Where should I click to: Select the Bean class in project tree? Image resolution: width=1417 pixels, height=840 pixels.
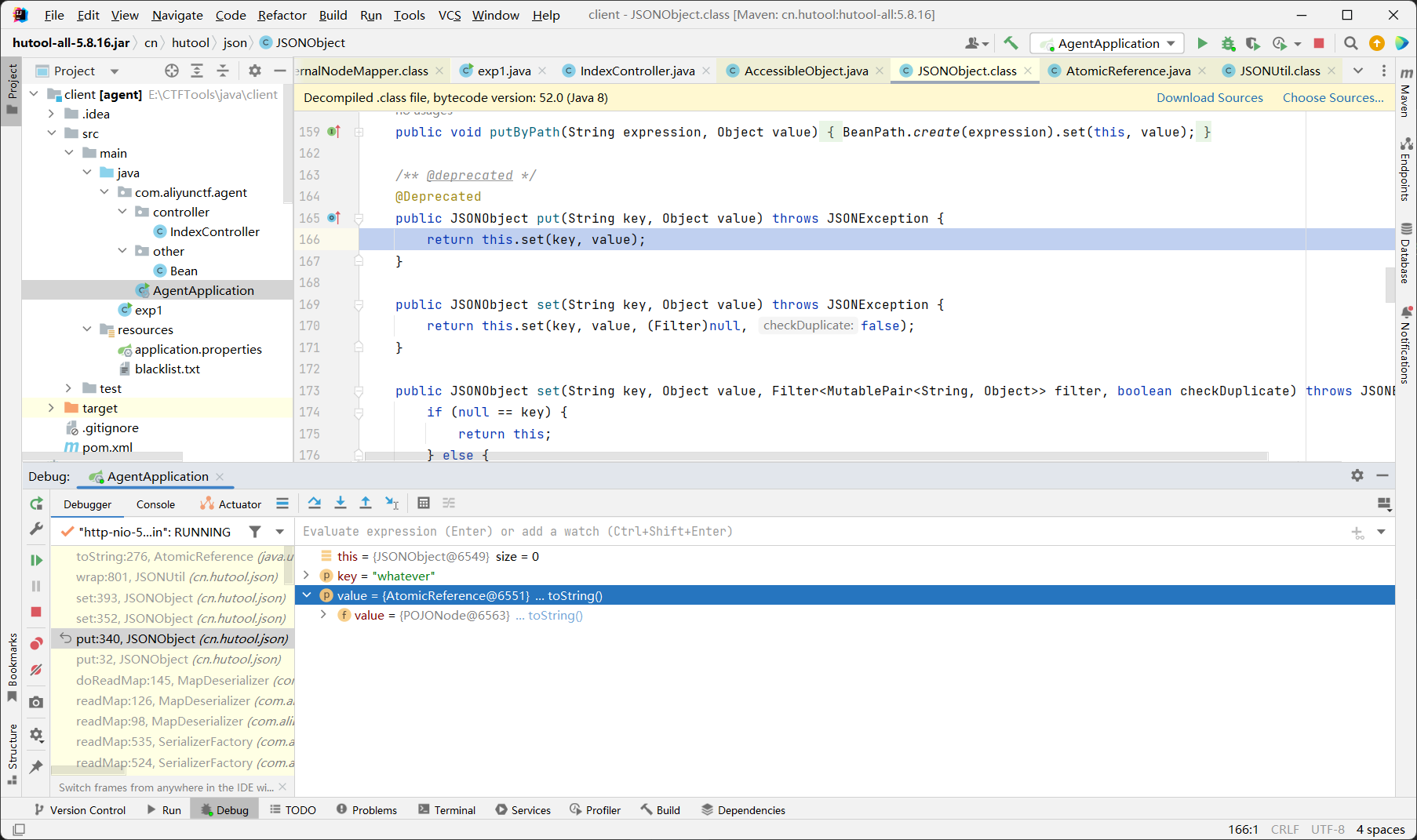pyautogui.click(x=184, y=271)
